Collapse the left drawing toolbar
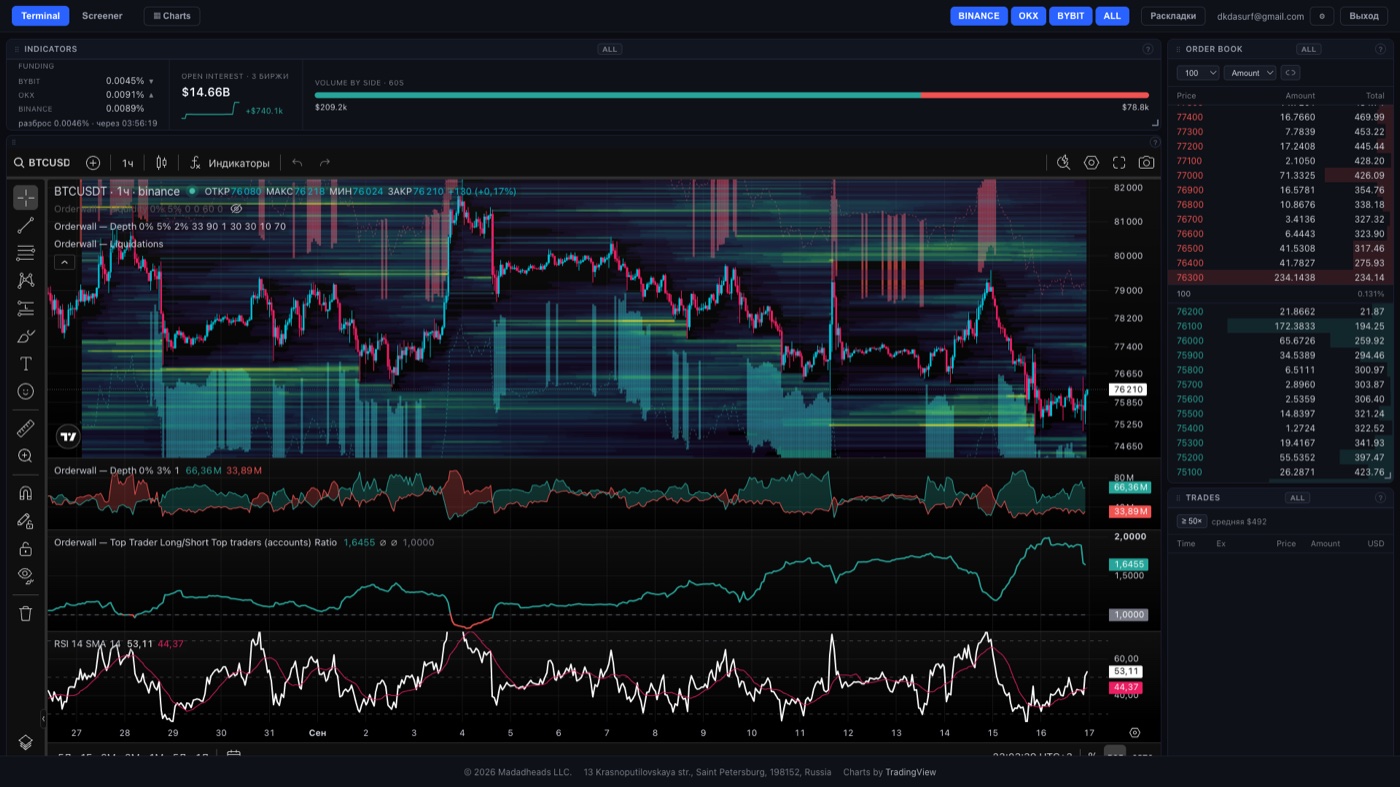 [x=43, y=718]
